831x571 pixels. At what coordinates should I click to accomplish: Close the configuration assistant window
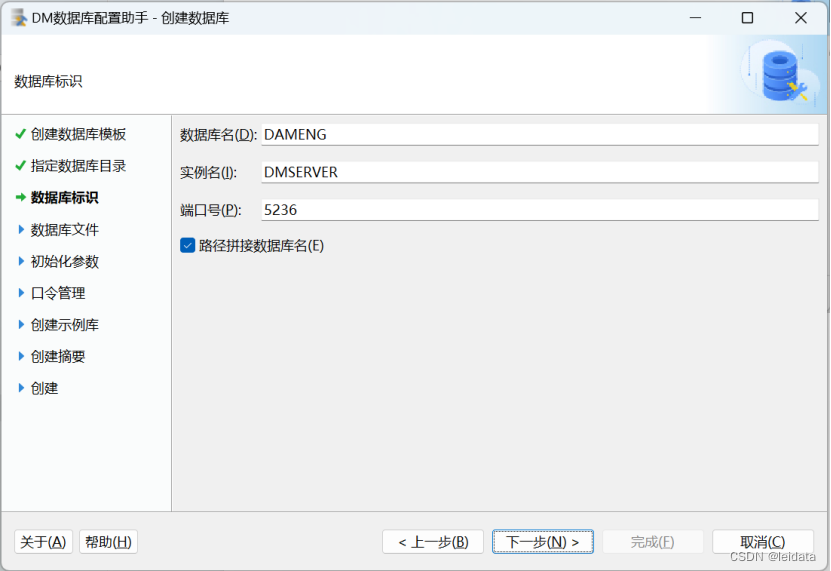pos(801,18)
